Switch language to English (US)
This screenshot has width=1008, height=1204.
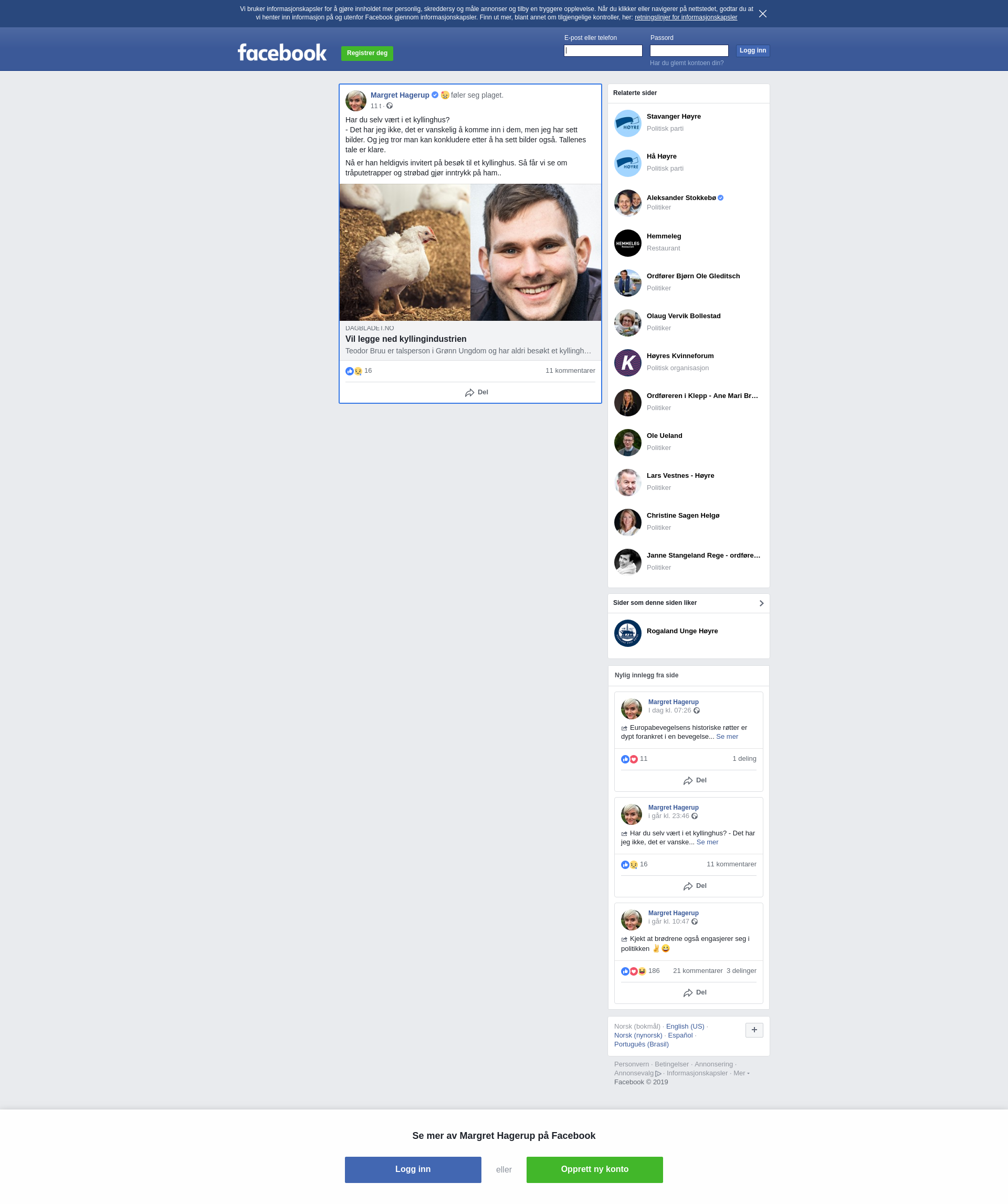pos(685,1027)
